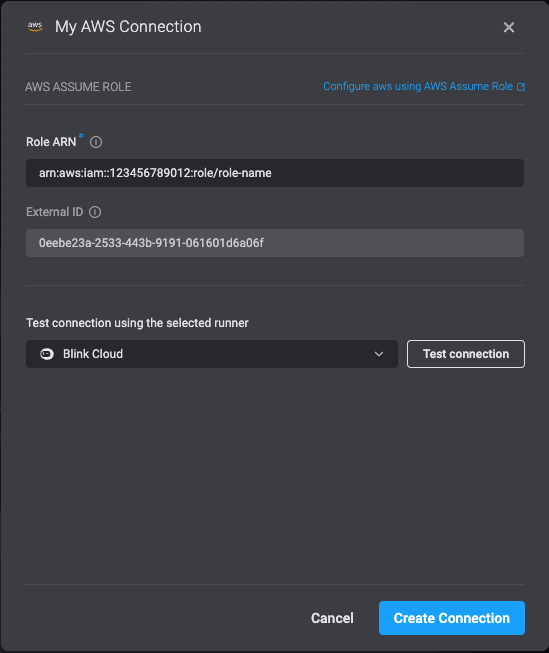549x653 pixels.
Task: Cancel the connection creation
Action: coord(332,618)
